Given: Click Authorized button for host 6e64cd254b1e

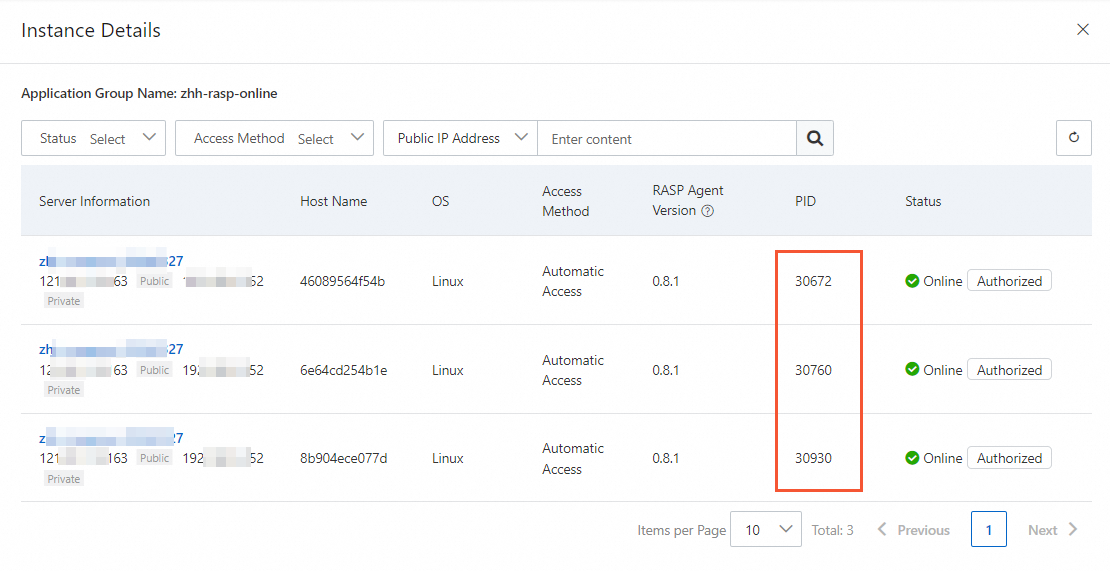Looking at the screenshot, I should point(1009,370).
